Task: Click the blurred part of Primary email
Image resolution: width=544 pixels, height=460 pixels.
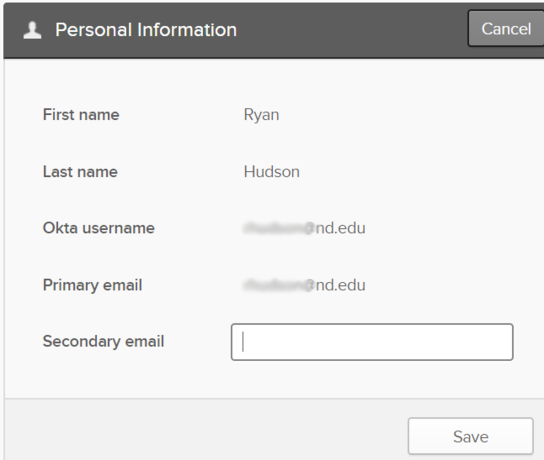Action: [x=278, y=286]
